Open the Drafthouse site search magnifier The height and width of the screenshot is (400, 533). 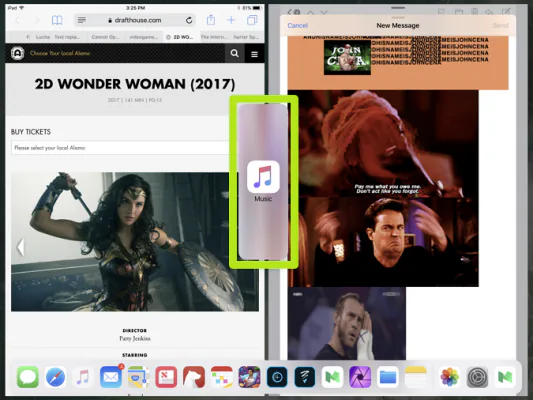(x=235, y=53)
